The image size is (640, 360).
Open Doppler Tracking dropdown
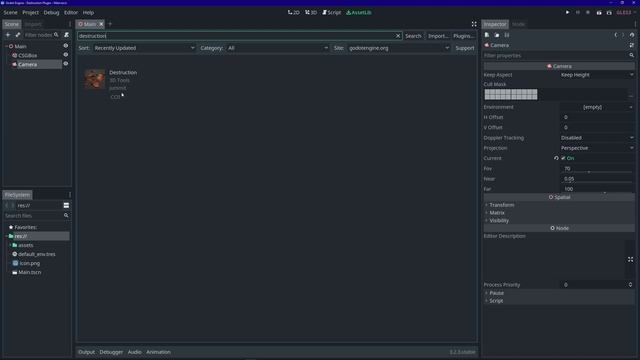coord(596,138)
